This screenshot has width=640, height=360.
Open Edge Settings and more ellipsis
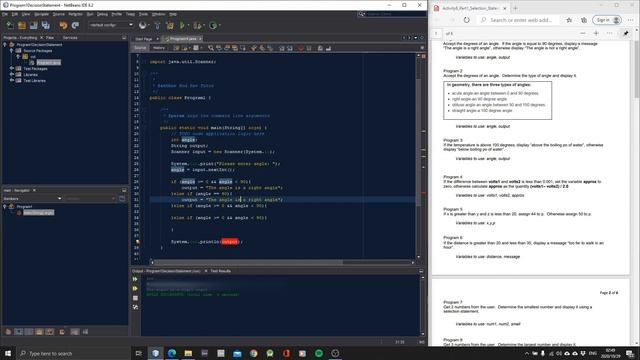coord(631,20)
